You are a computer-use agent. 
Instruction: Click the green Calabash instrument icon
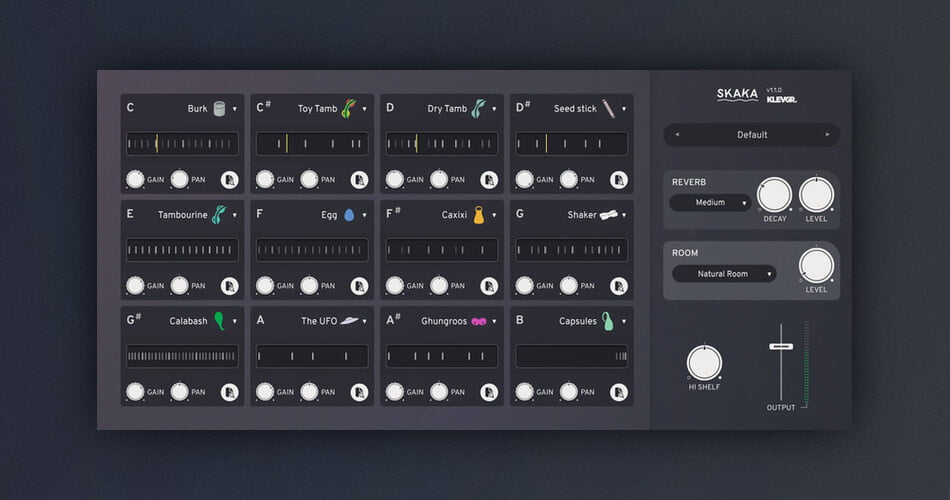click(x=219, y=321)
